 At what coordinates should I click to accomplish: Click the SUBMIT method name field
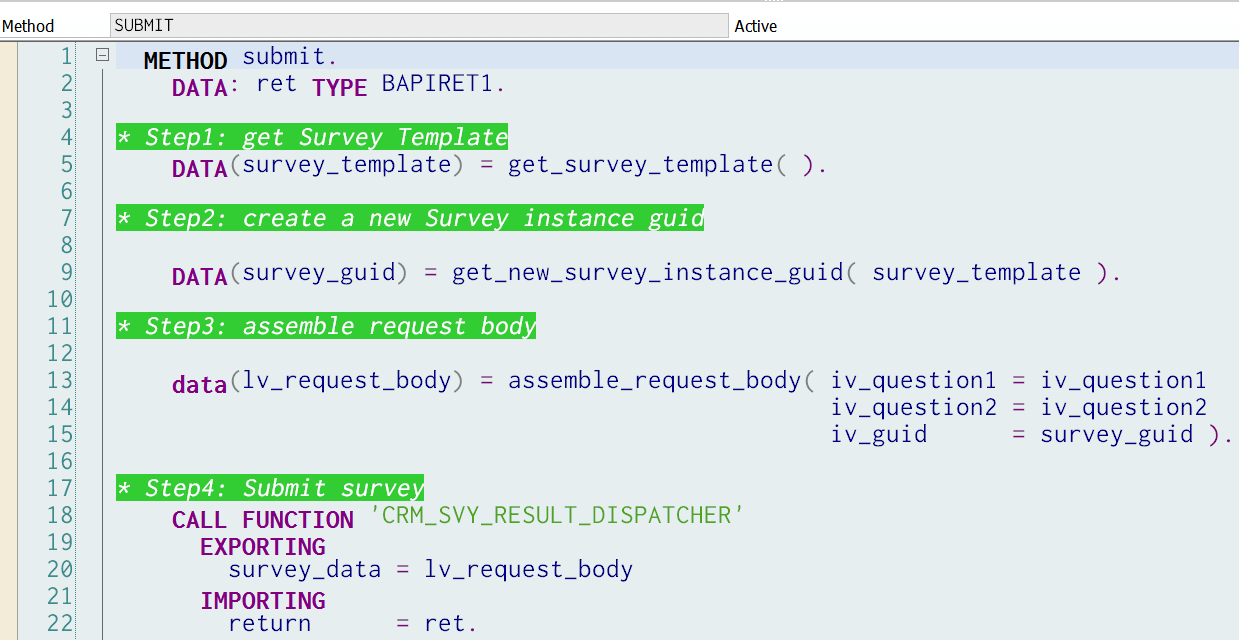[419, 26]
